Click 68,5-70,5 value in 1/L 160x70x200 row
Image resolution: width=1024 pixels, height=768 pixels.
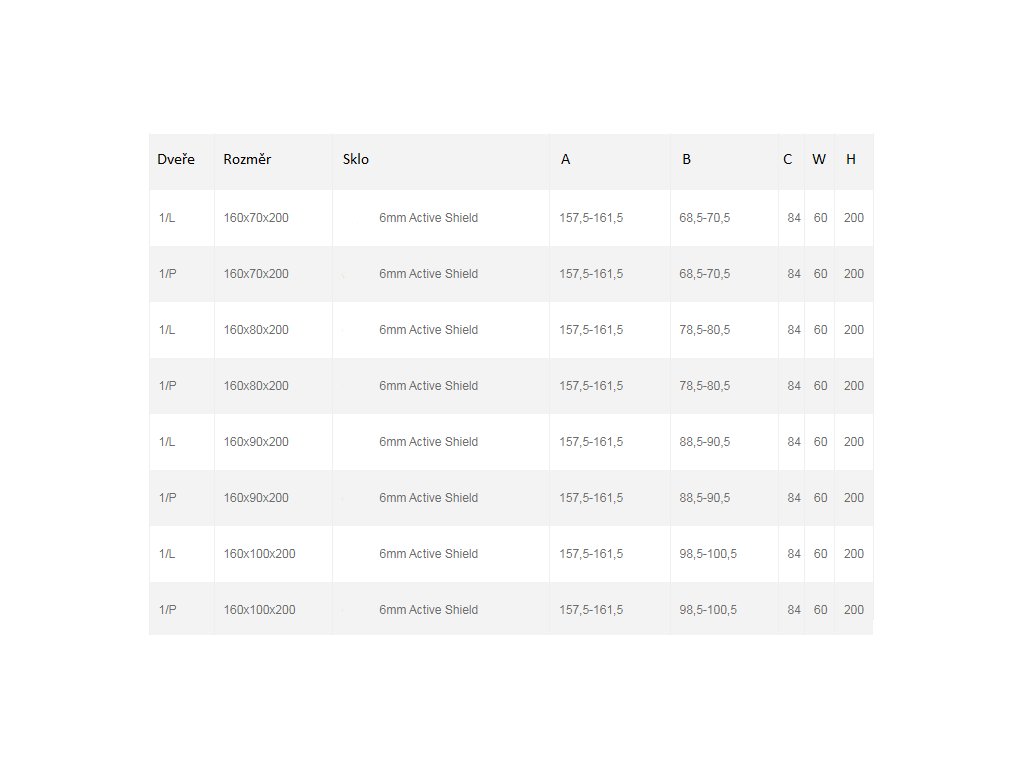[x=705, y=218]
